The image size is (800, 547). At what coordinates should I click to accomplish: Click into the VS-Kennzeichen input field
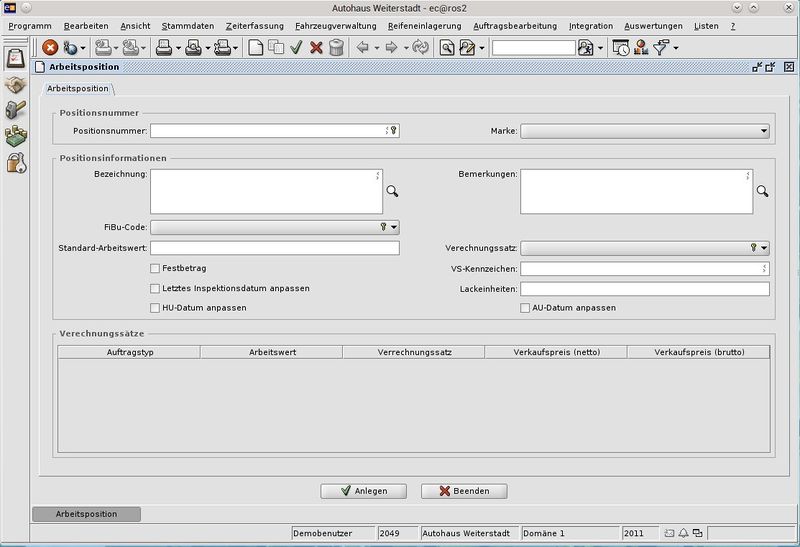click(x=645, y=268)
